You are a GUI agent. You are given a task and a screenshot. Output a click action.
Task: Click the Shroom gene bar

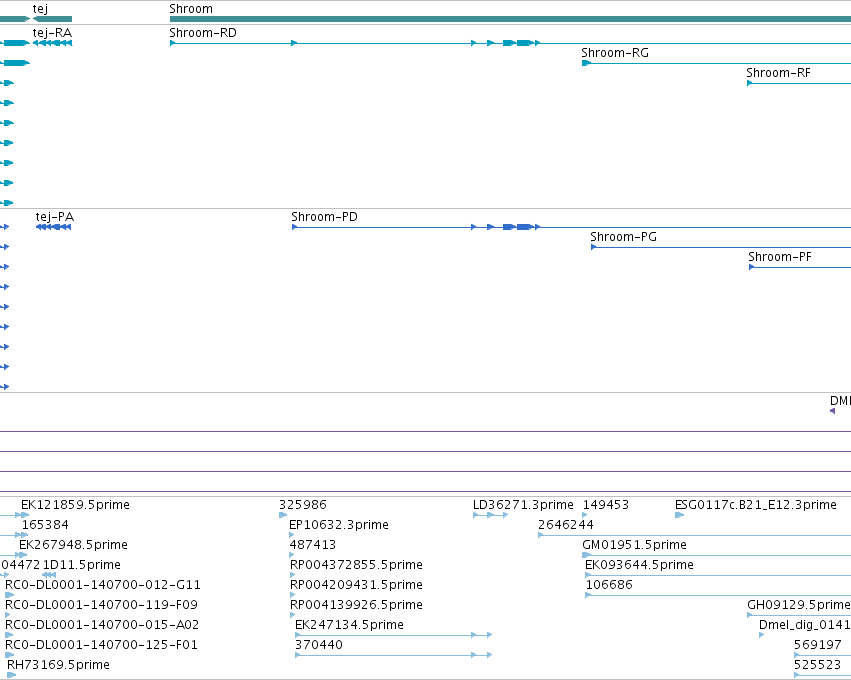(510, 19)
